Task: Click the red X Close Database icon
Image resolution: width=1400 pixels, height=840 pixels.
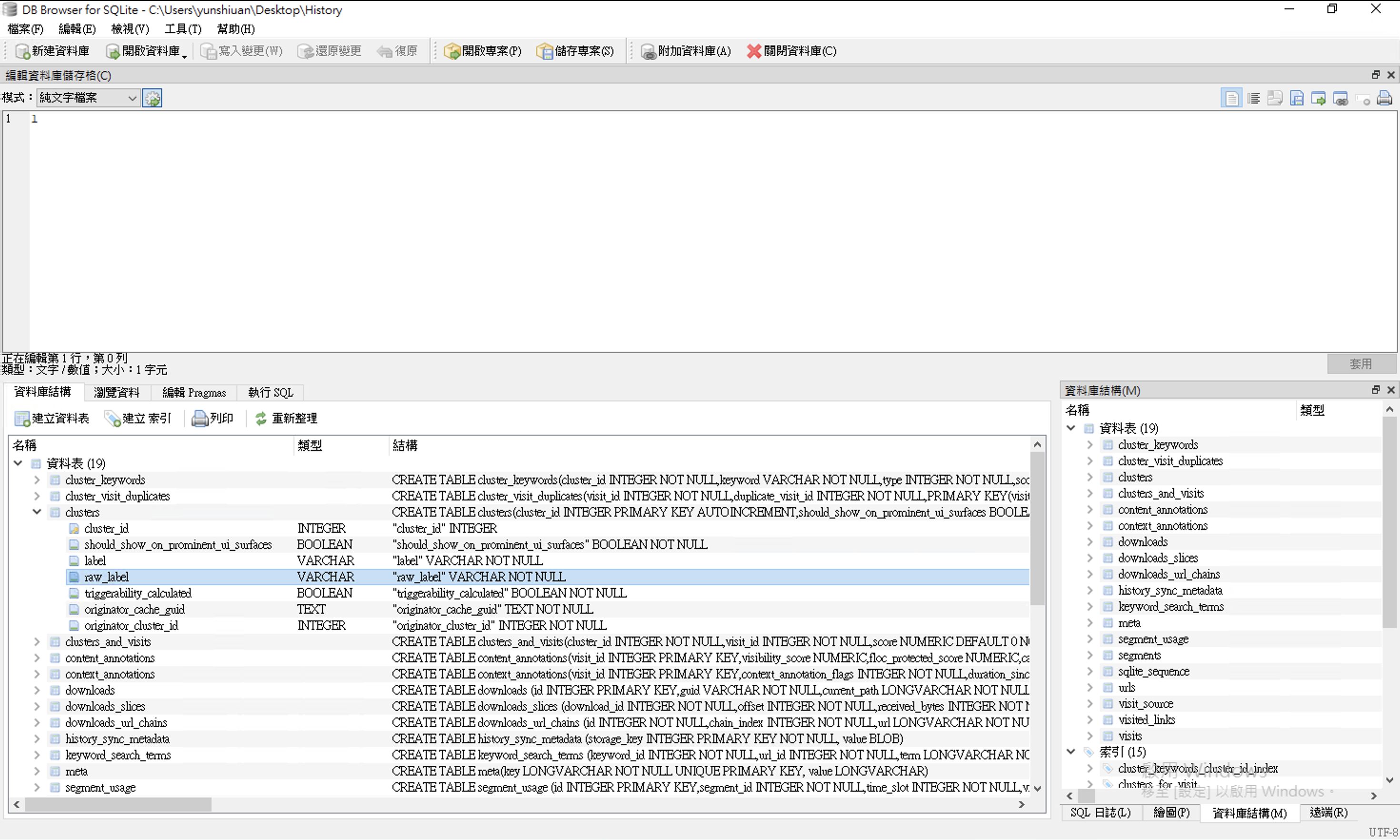Action: [x=753, y=51]
